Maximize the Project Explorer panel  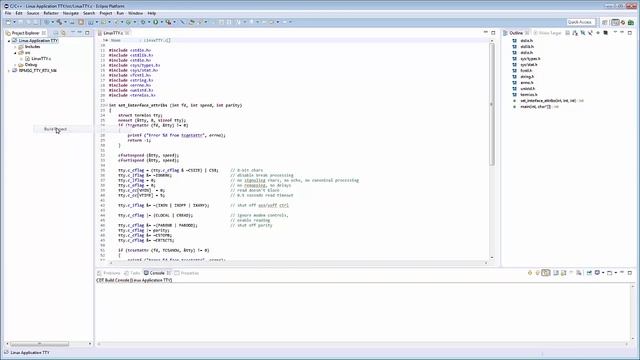click(87, 33)
